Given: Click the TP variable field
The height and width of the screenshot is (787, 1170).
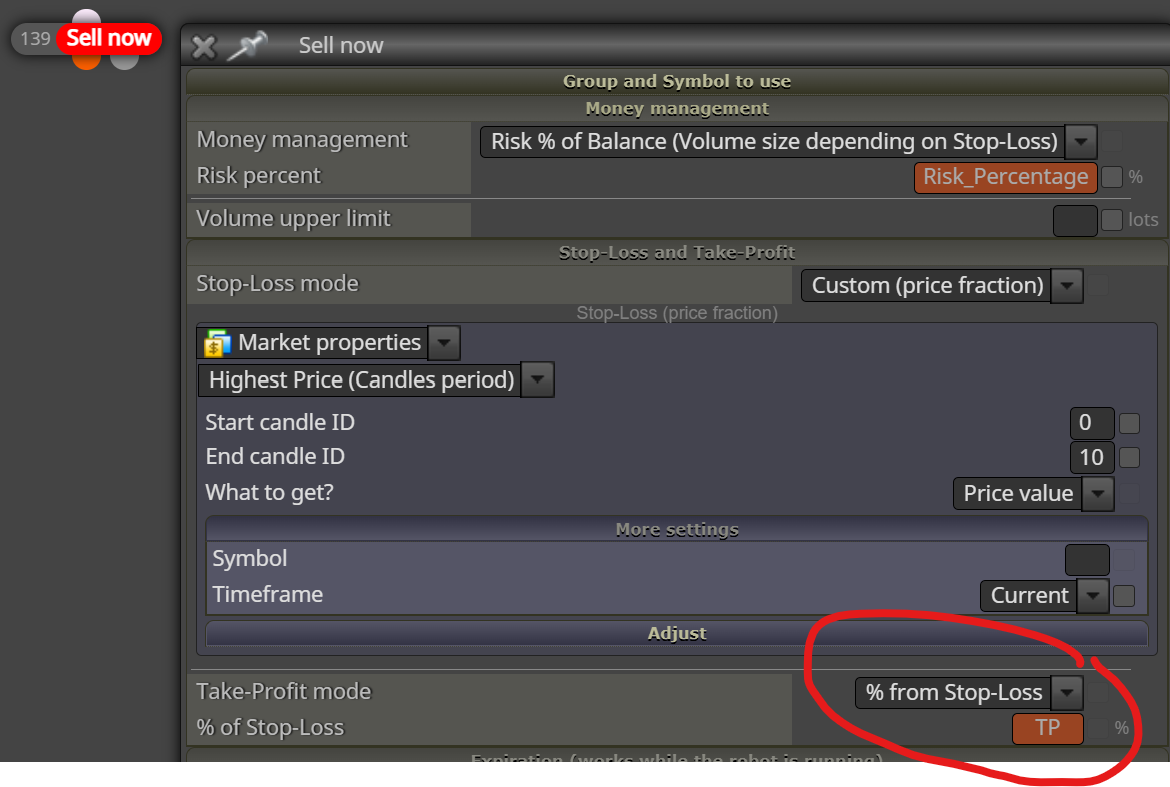Looking at the screenshot, I should point(1048,729).
